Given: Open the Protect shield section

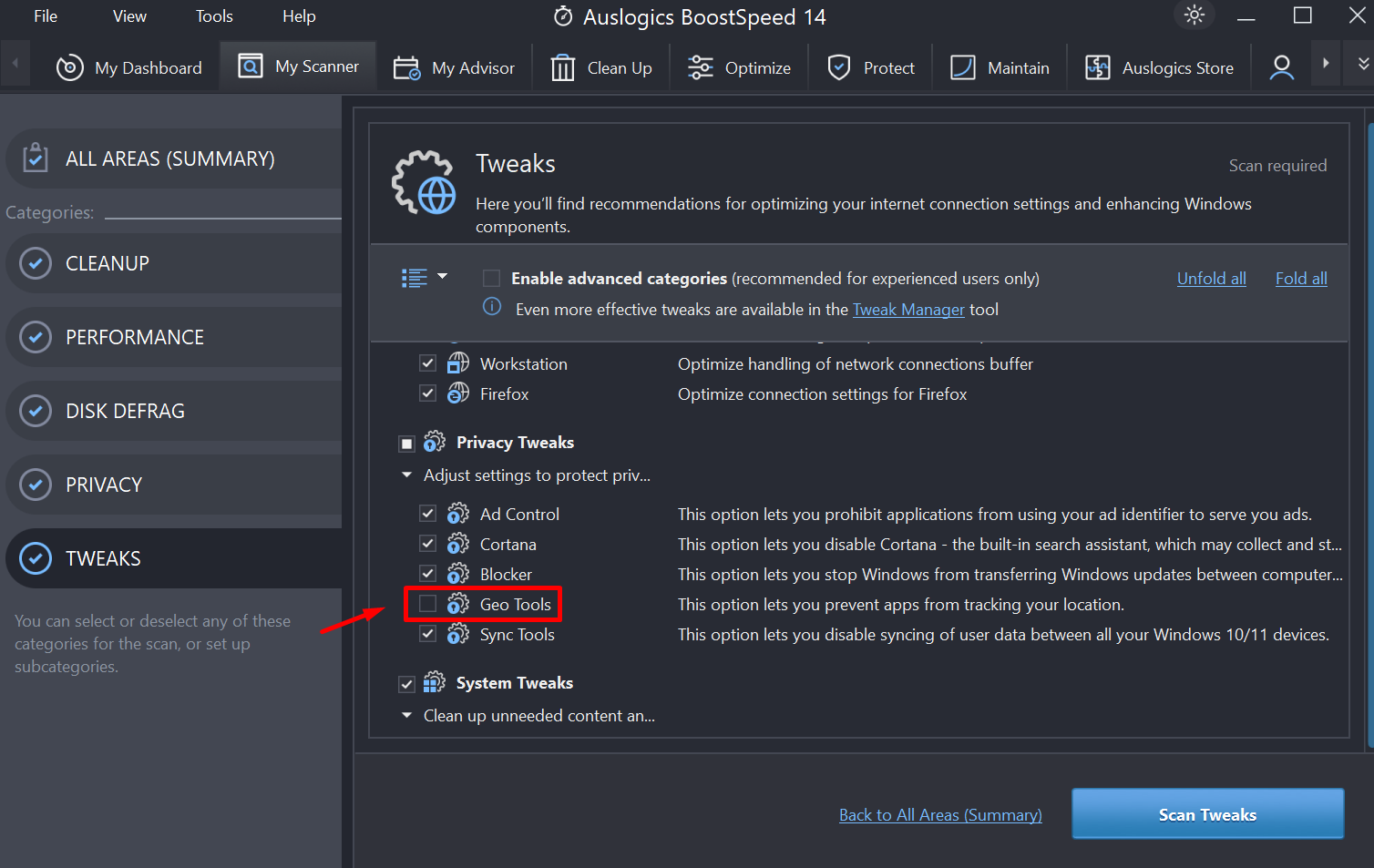Looking at the screenshot, I should click(x=839, y=68).
